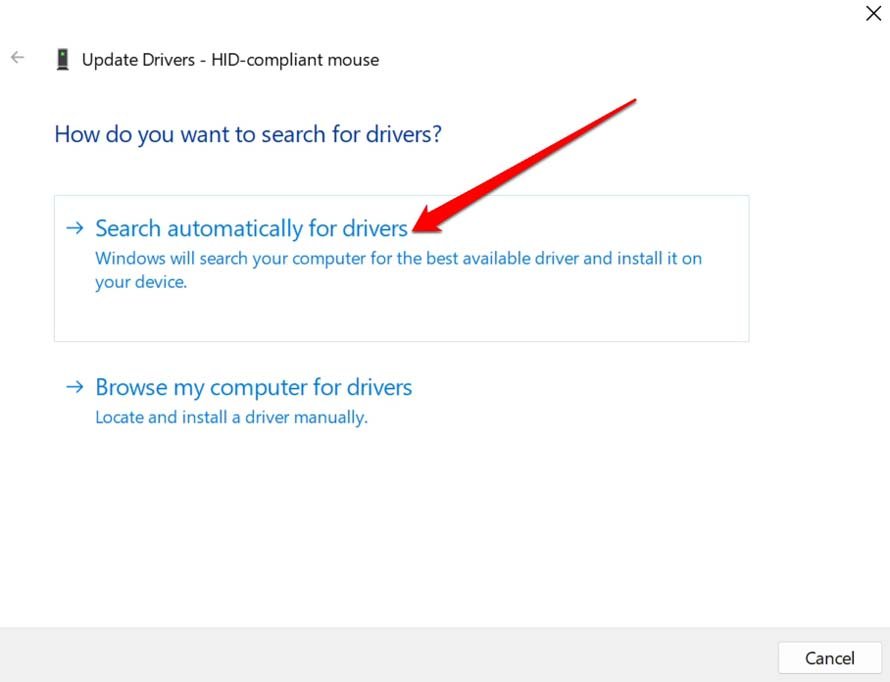
Task: Click the right-arrow marker of the second option
Action: (x=75, y=387)
